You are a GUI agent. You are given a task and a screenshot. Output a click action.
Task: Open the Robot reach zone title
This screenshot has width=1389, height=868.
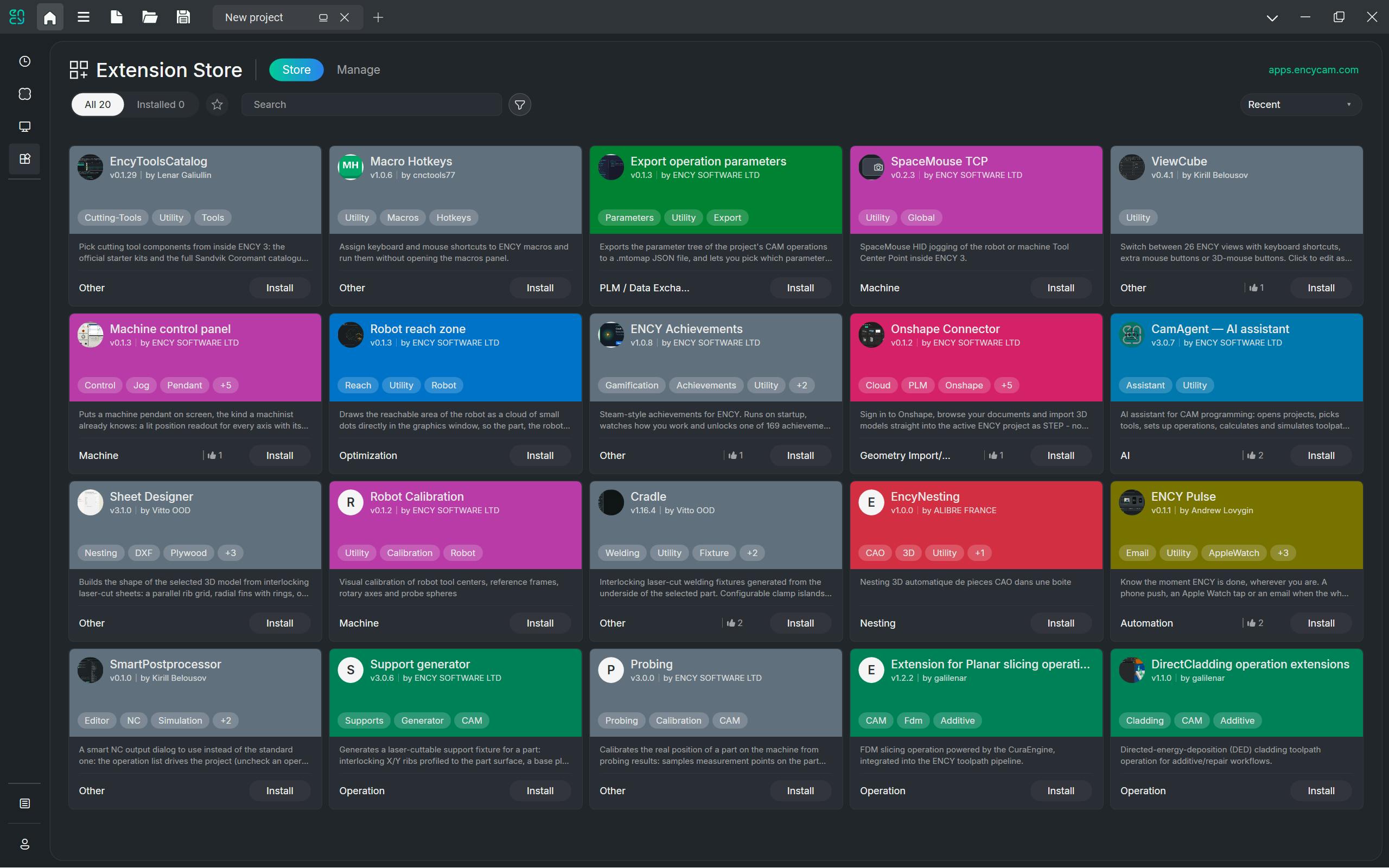(x=418, y=329)
